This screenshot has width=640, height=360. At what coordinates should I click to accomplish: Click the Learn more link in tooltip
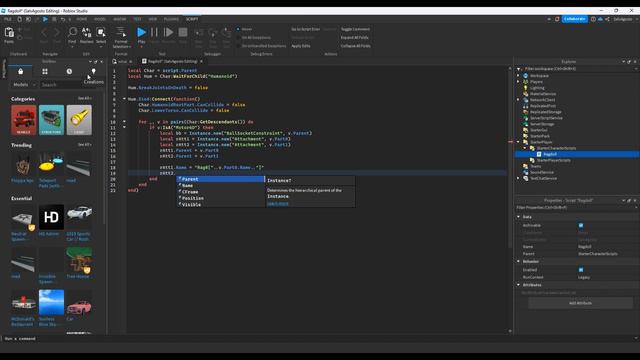click(278, 203)
